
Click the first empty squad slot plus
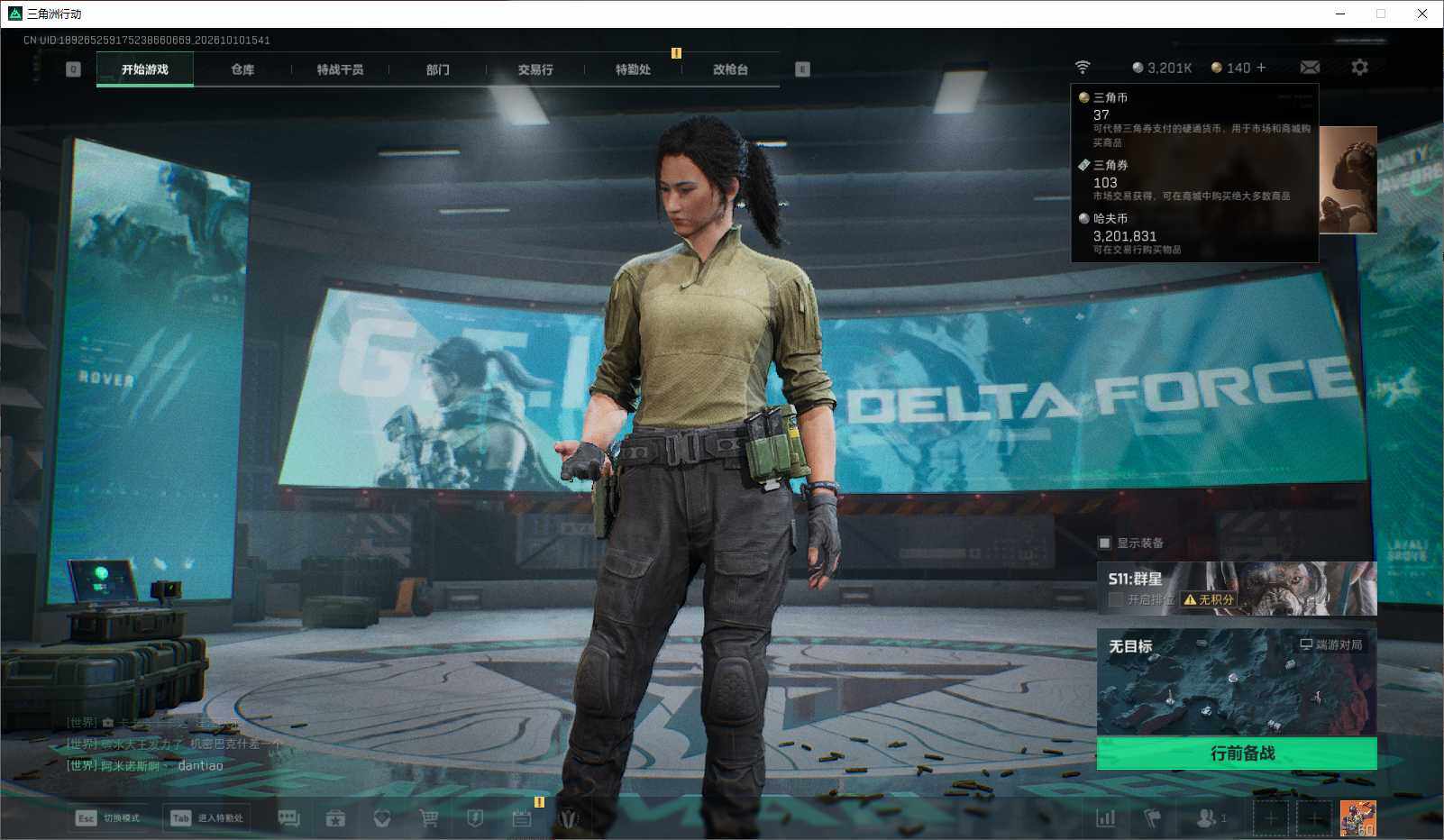coord(1270,818)
